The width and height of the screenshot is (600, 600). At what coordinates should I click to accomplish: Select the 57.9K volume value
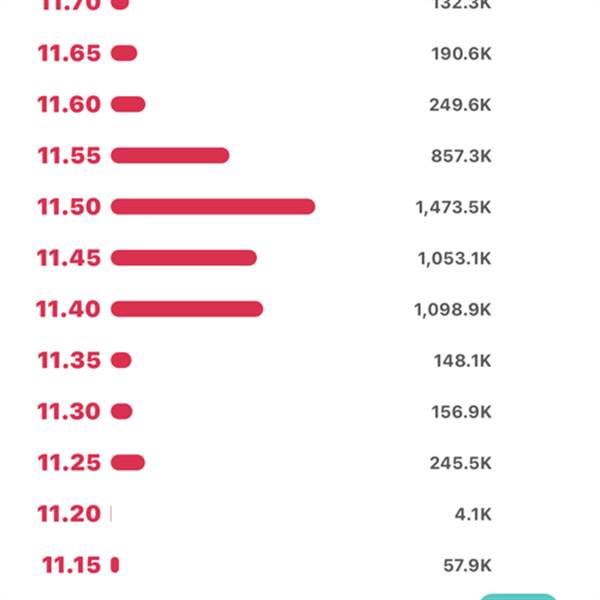pyautogui.click(x=467, y=566)
